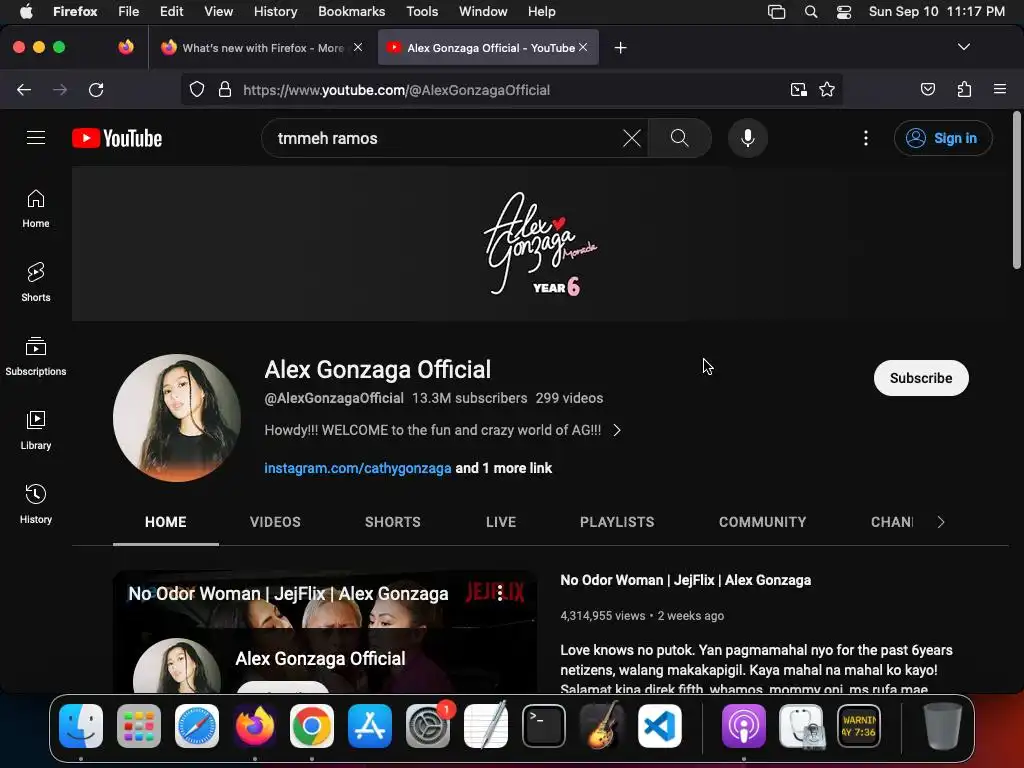Click the @AlexGonzagaOfficial handle
This screenshot has height=768, width=1024.
point(334,398)
